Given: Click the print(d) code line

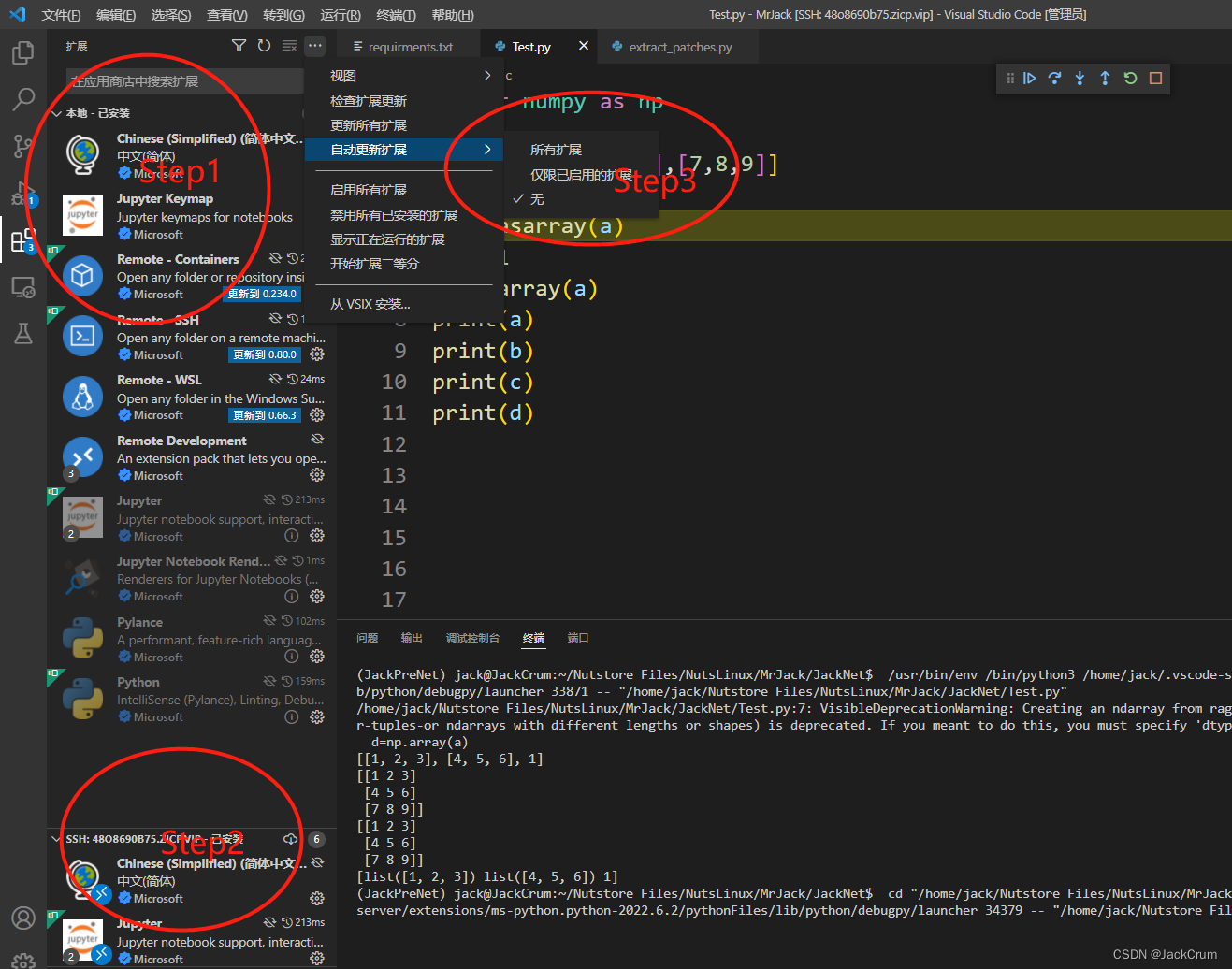Looking at the screenshot, I should coord(483,412).
